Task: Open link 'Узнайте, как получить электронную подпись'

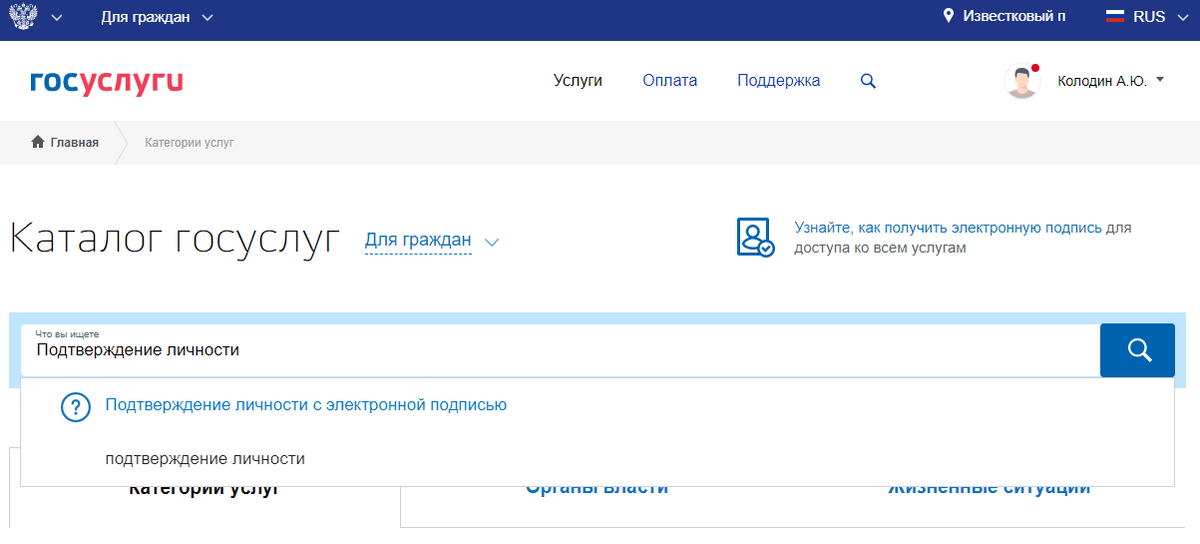Action: coord(948,228)
